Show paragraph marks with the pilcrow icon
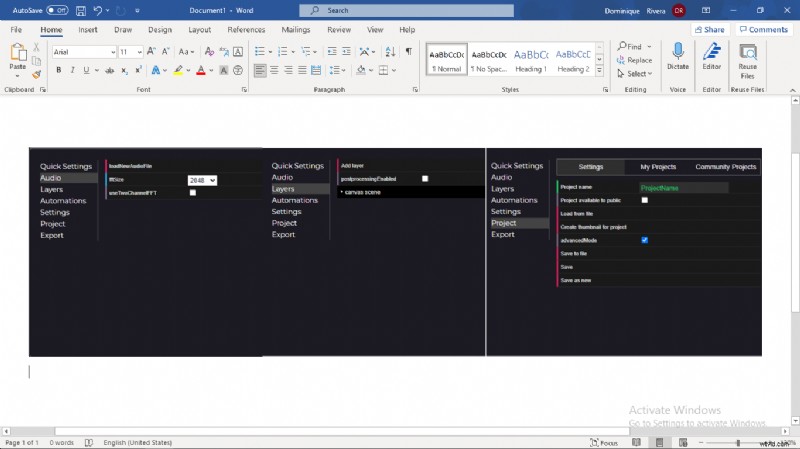 coord(380,51)
